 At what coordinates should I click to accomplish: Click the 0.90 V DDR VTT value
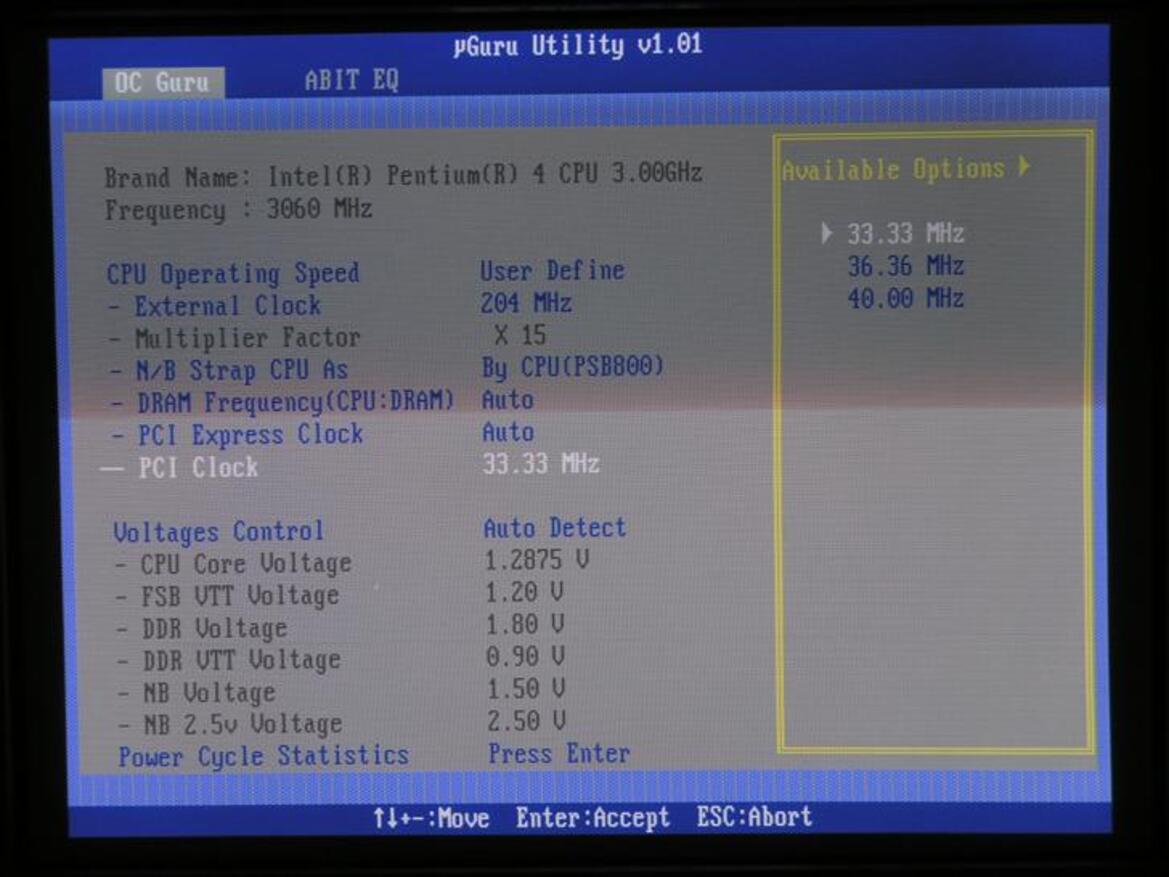click(x=526, y=656)
